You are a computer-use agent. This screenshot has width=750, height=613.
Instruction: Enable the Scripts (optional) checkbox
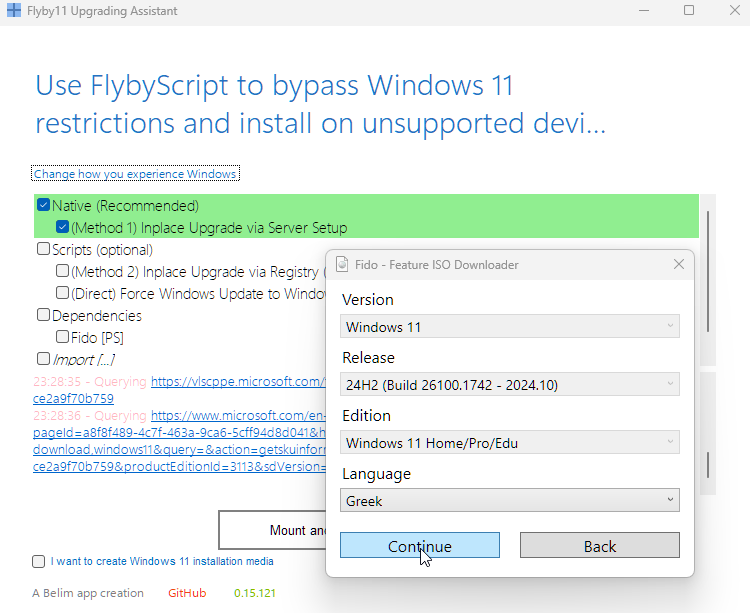43,249
